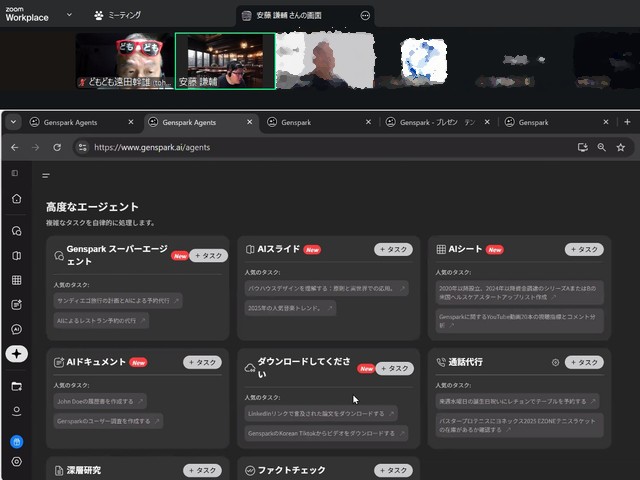The width and height of the screenshot is (640, 480).
Task: Open Korean Tiktokビデオをダウンロード task
Action: pyautogui.click(x=327, y=433)
